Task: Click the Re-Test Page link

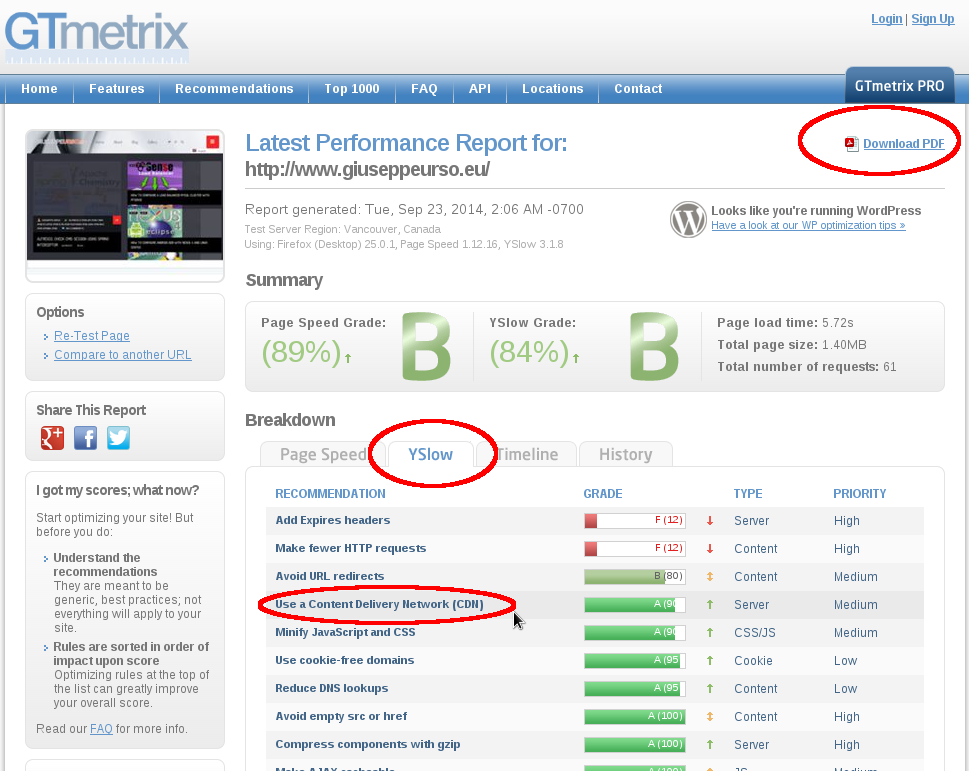Action: pos(92,335)
